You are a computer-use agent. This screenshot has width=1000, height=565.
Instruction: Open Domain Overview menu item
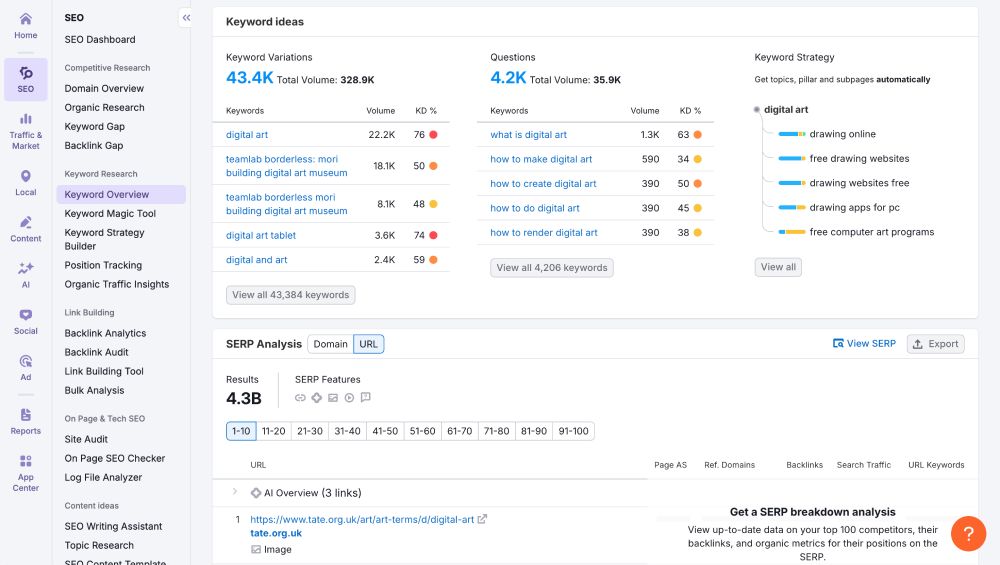coord(104,89)
